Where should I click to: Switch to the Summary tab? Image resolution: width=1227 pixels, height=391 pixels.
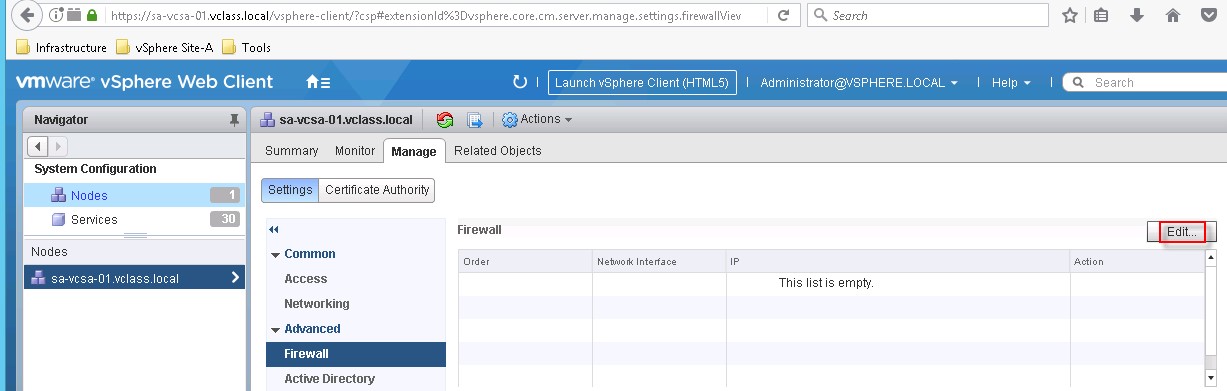click(x=291, y=151)
